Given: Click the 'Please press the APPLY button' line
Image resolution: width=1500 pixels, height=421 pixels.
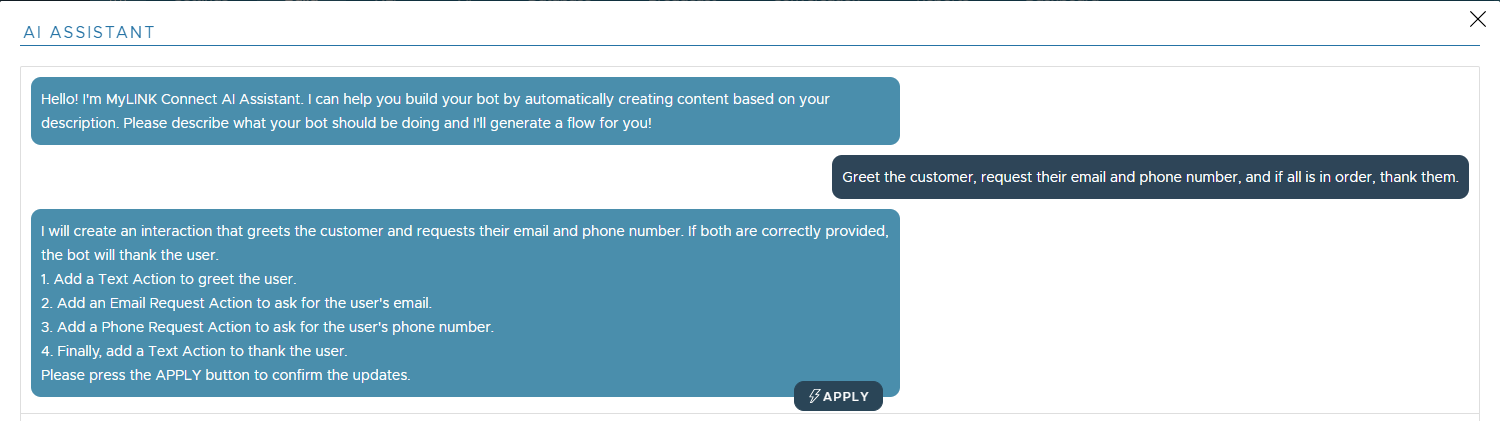Looking at the screenshot, I should [x=225, y=375].
